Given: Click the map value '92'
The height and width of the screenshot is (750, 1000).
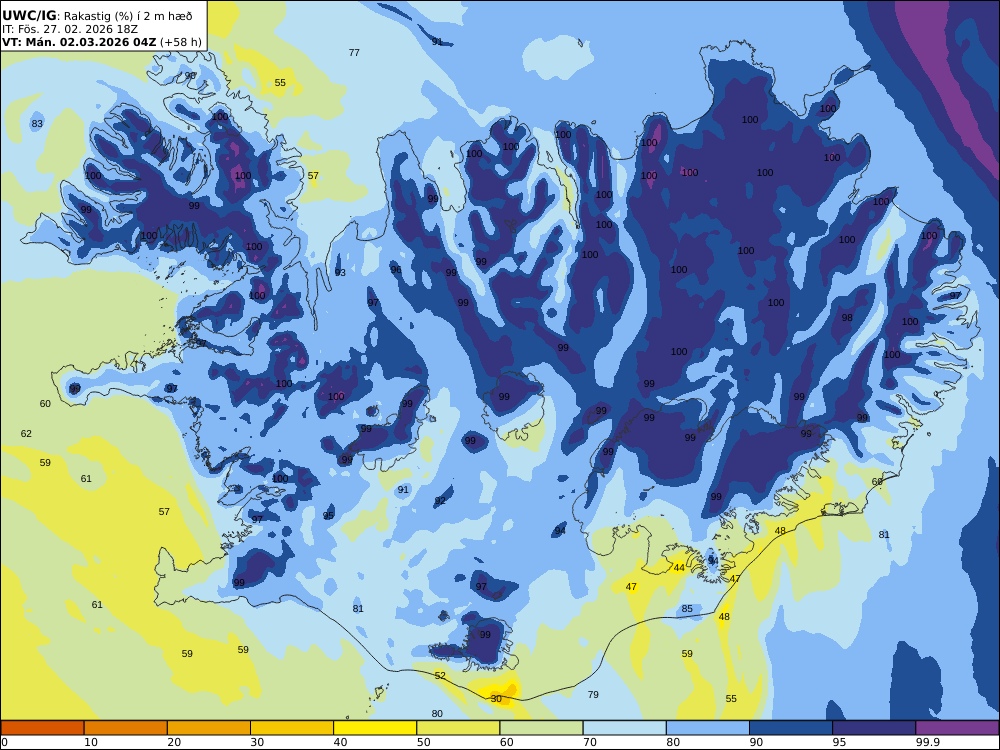Looking at the screenshot, I should pyautogui.click(x=440, y=501).
